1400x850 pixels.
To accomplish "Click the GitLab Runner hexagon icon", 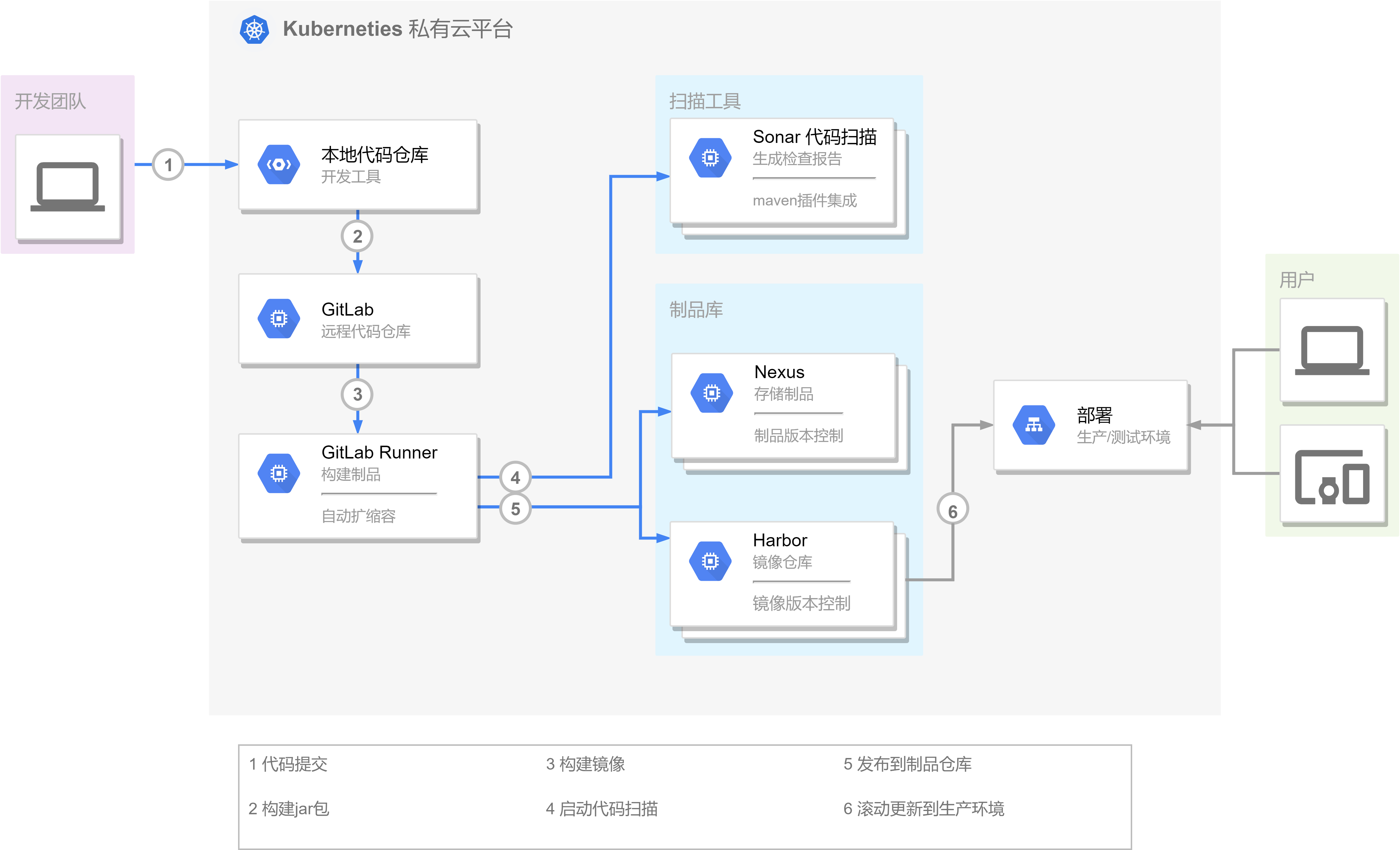I will 279,473.
